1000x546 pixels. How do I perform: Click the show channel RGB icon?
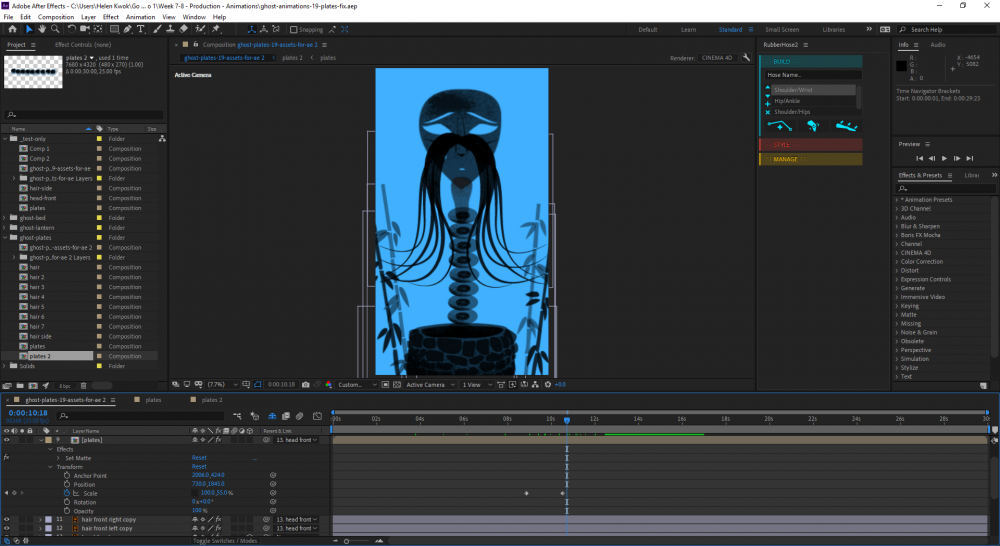tap(328, 385)
